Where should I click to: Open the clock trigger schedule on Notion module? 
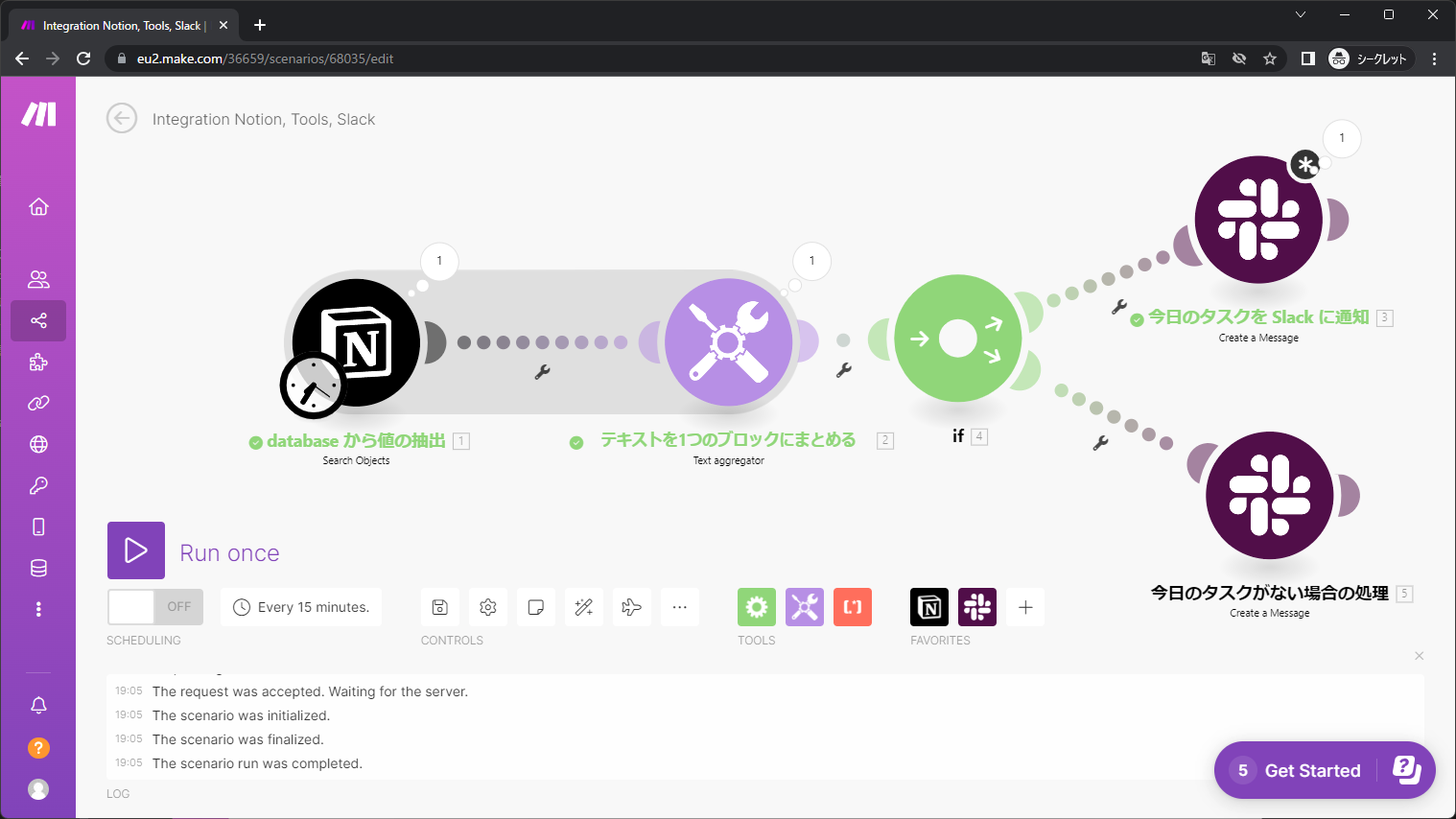(312, 386)
